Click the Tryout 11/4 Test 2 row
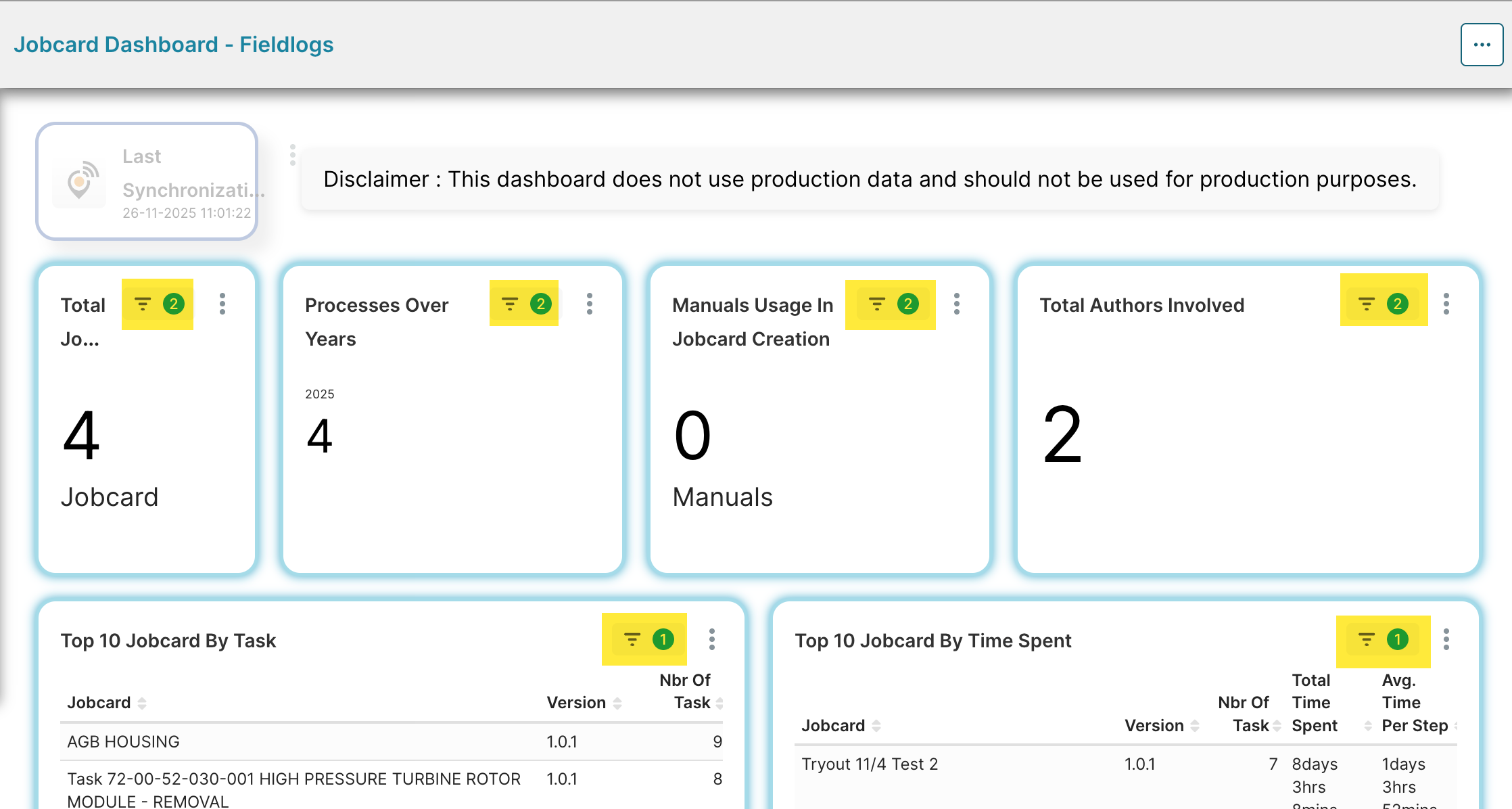This screenshot has height=809, width=1512. coord(870,764)
